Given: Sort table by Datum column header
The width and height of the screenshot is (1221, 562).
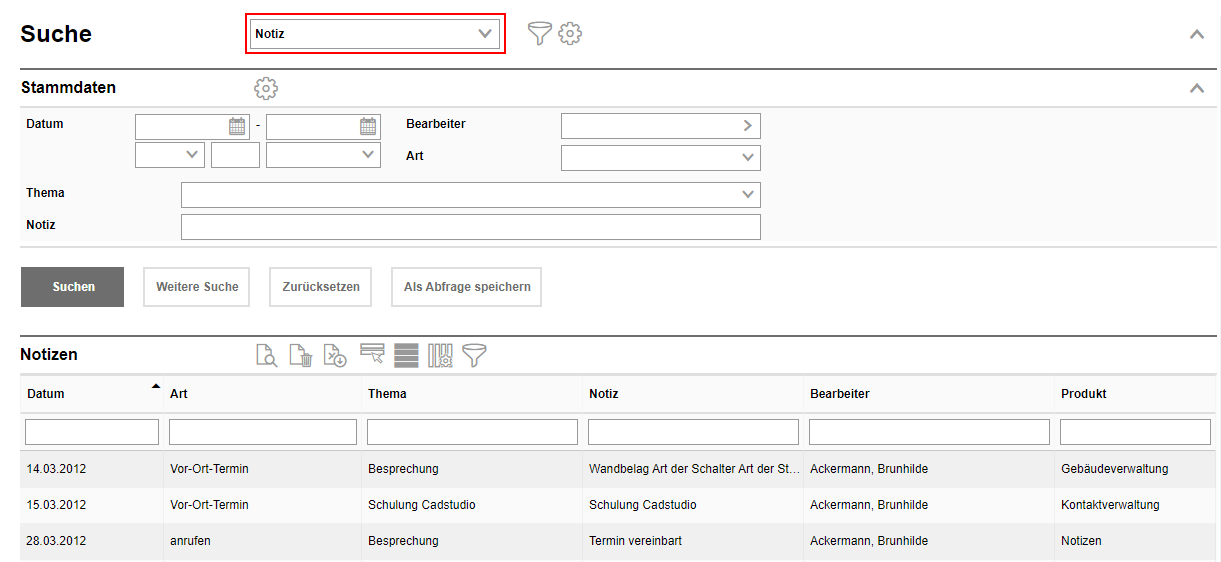Looking at the screenshot, I should coord(46,394).
